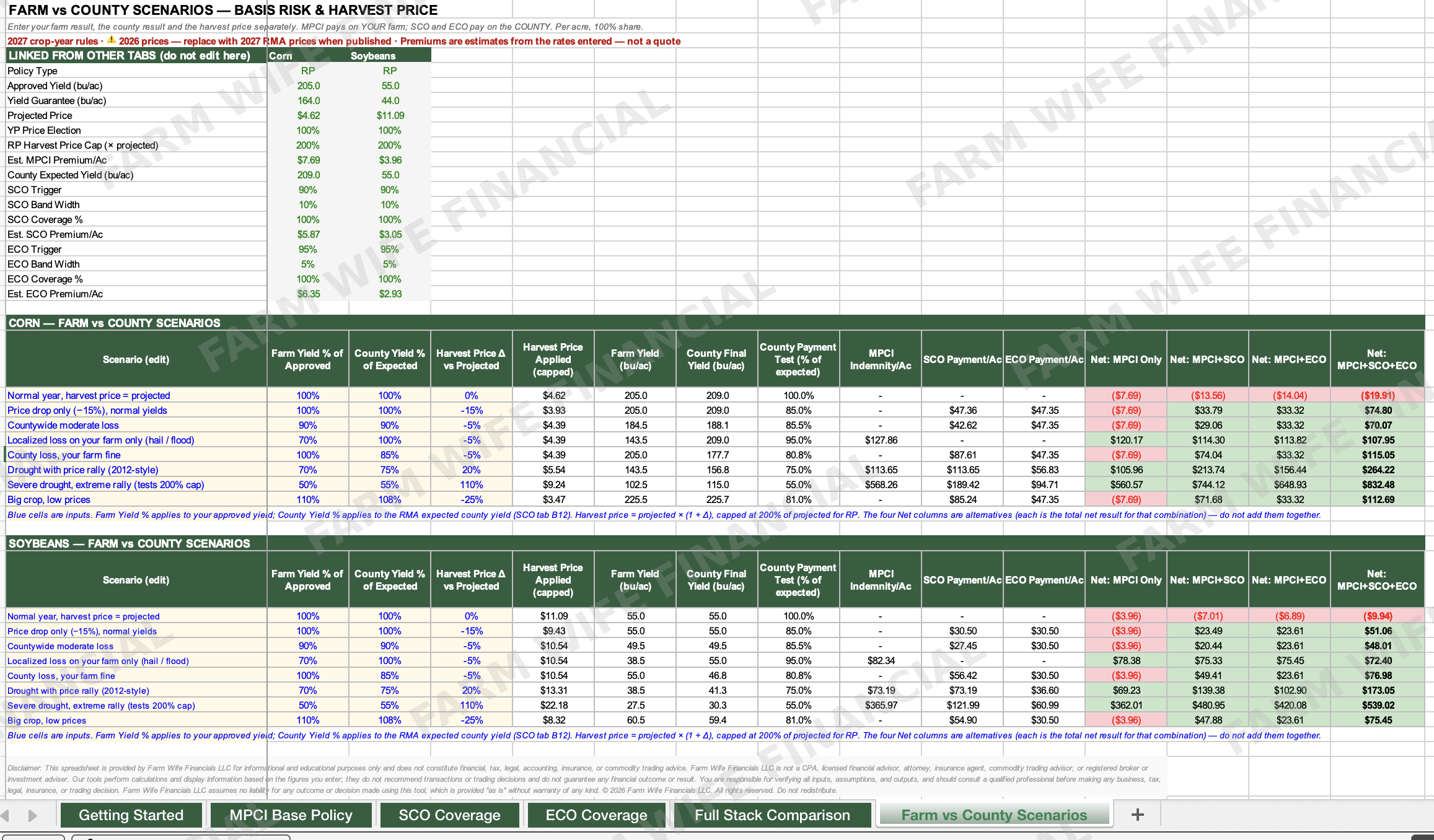Select corn Projected Price $4.62 cell

tap(308, 115)
